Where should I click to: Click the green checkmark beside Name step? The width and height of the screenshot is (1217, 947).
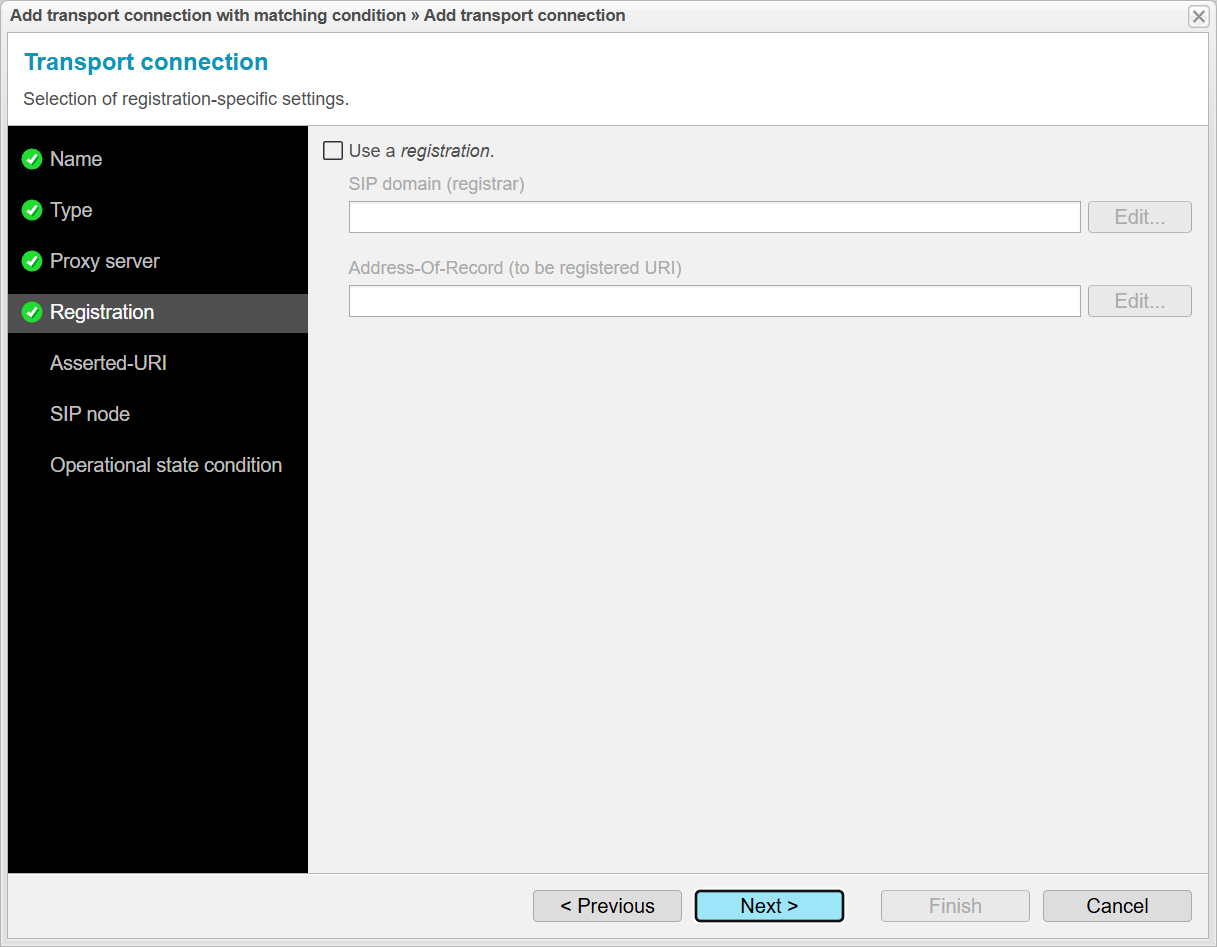(x=31, y=159)
